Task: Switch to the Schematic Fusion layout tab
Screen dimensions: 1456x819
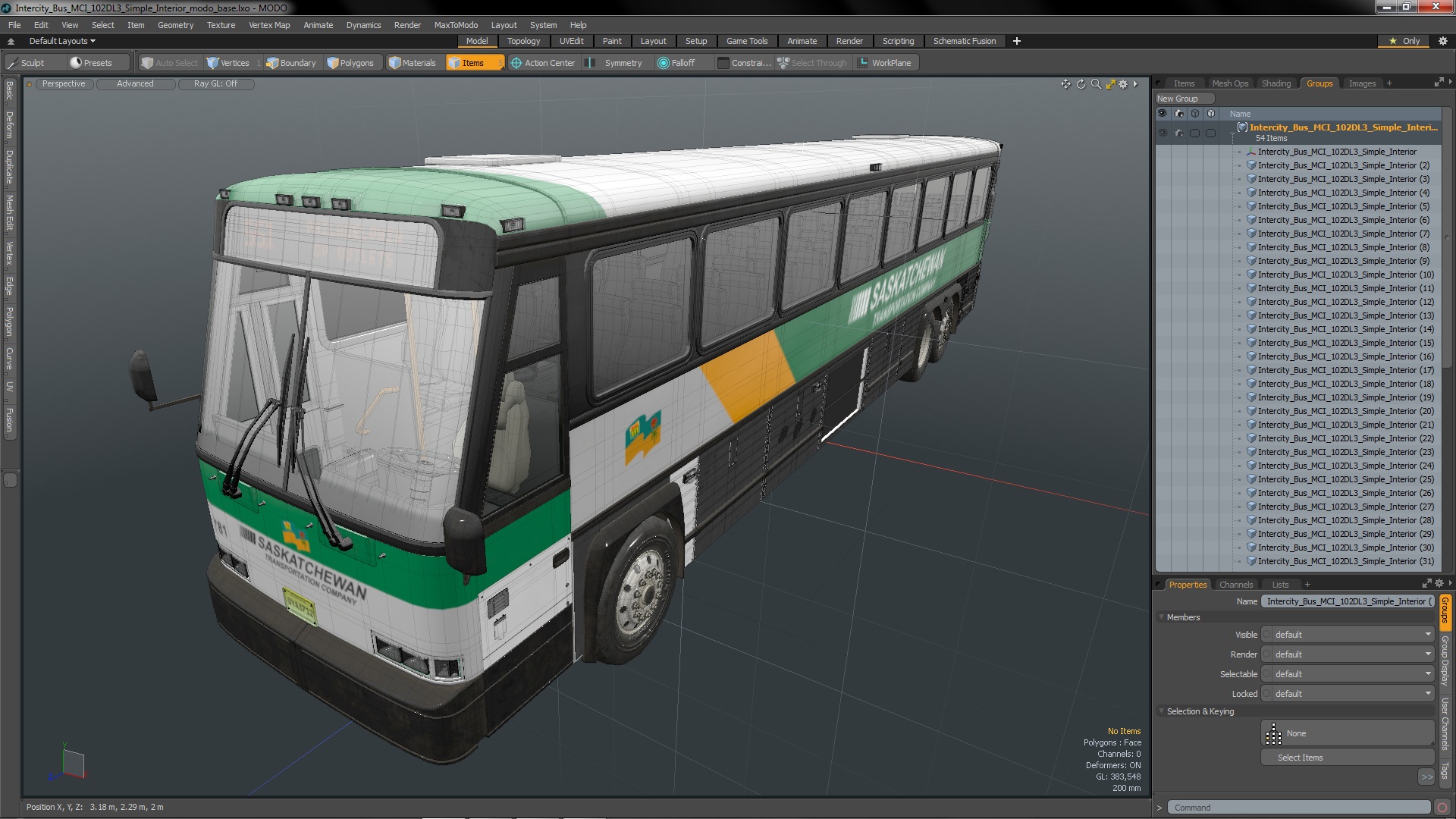Action: [965, 41]
